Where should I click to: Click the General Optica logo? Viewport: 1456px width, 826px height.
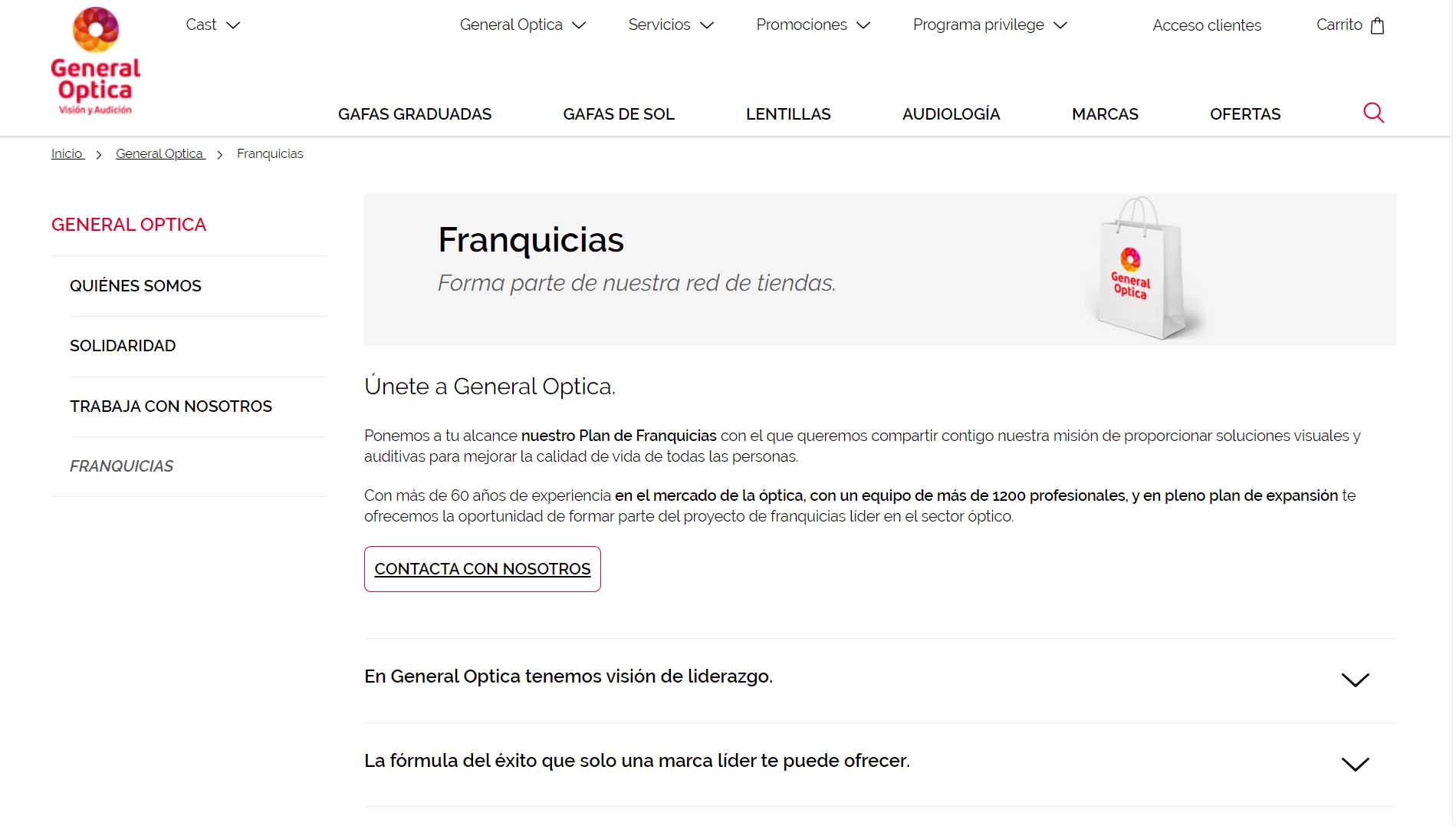coord(95,61)
